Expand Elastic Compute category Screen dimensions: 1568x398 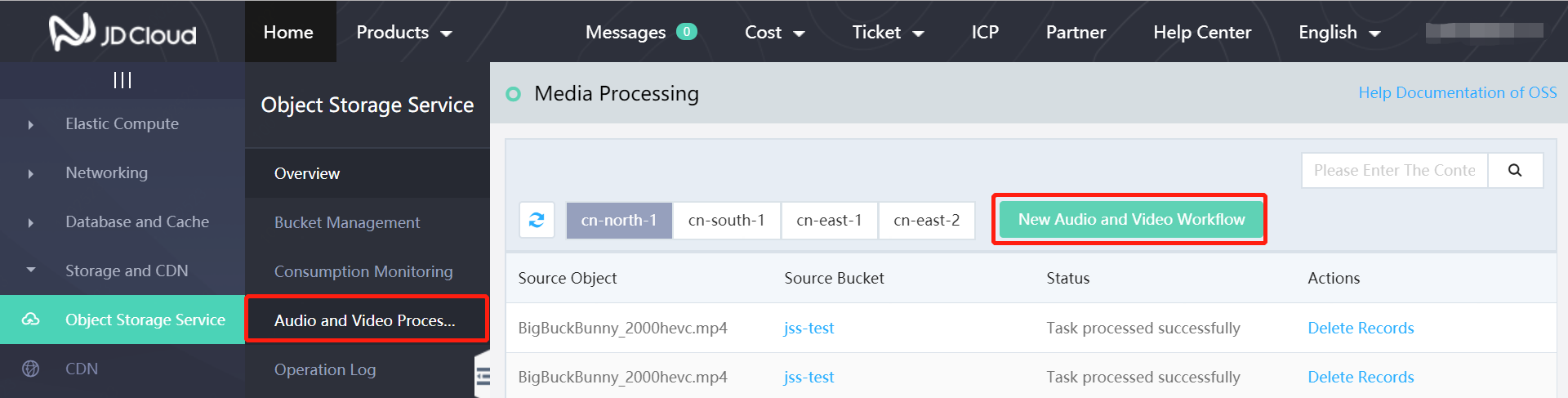(x=31, y=124)
